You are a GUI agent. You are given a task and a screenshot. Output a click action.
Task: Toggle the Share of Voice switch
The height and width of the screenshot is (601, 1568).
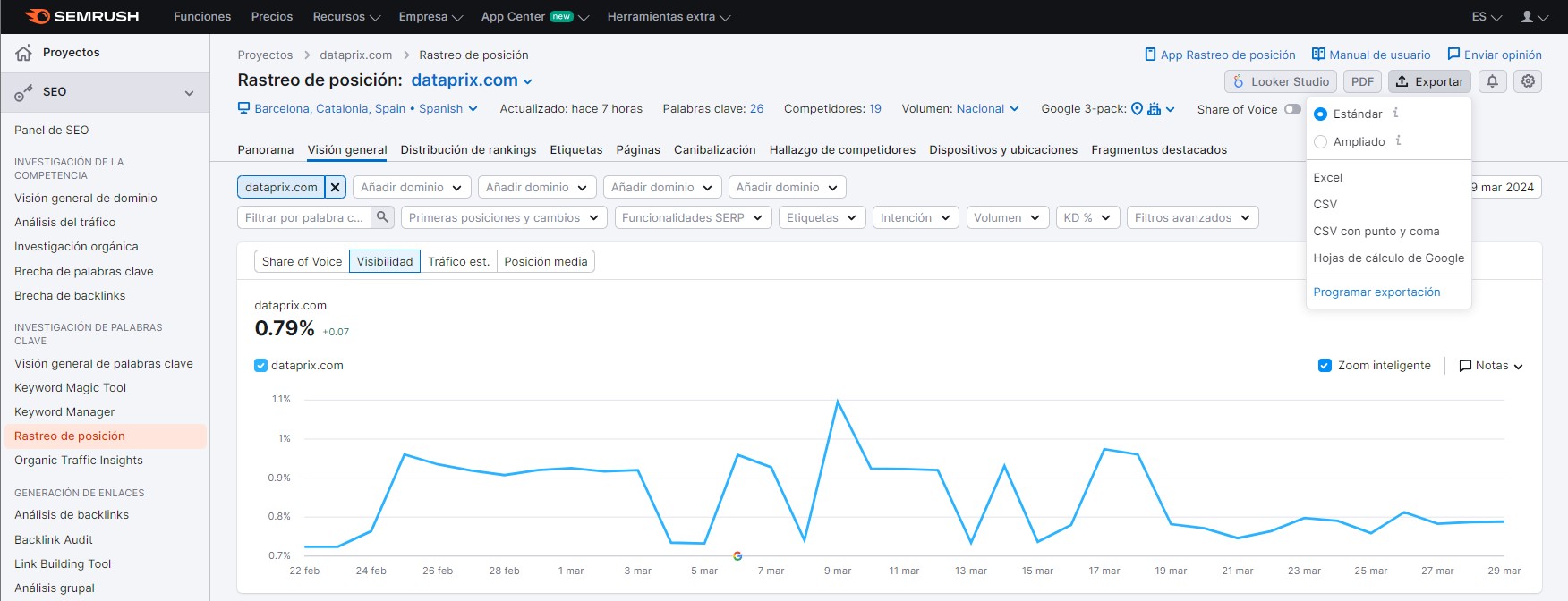tap(1291, 109)
